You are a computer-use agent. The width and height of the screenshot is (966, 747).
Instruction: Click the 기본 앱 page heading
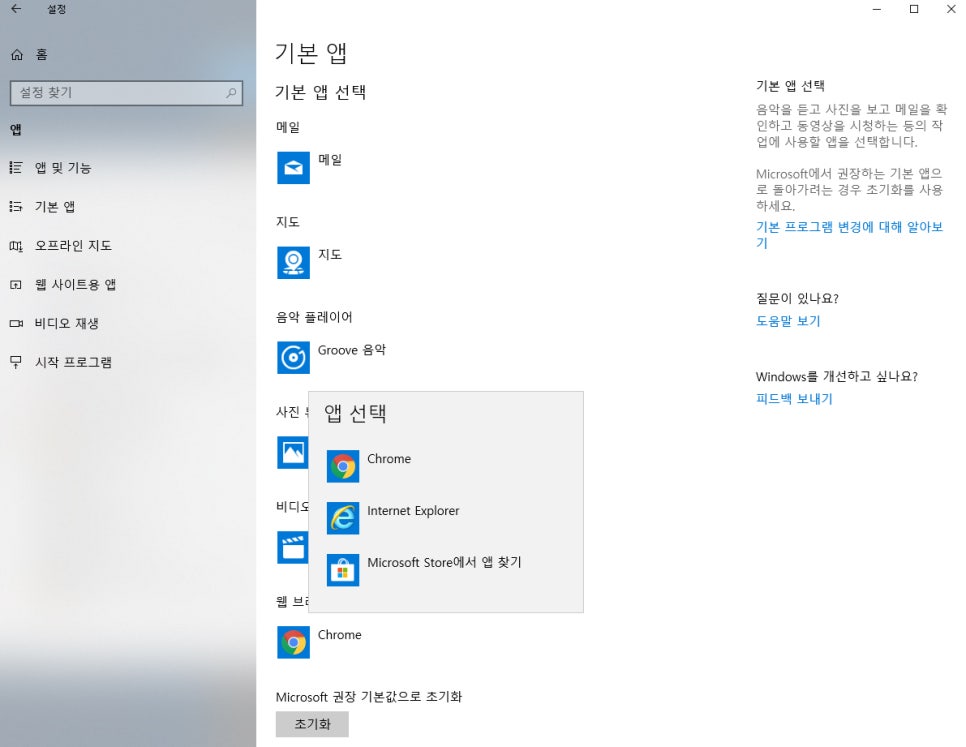point(311,53)
